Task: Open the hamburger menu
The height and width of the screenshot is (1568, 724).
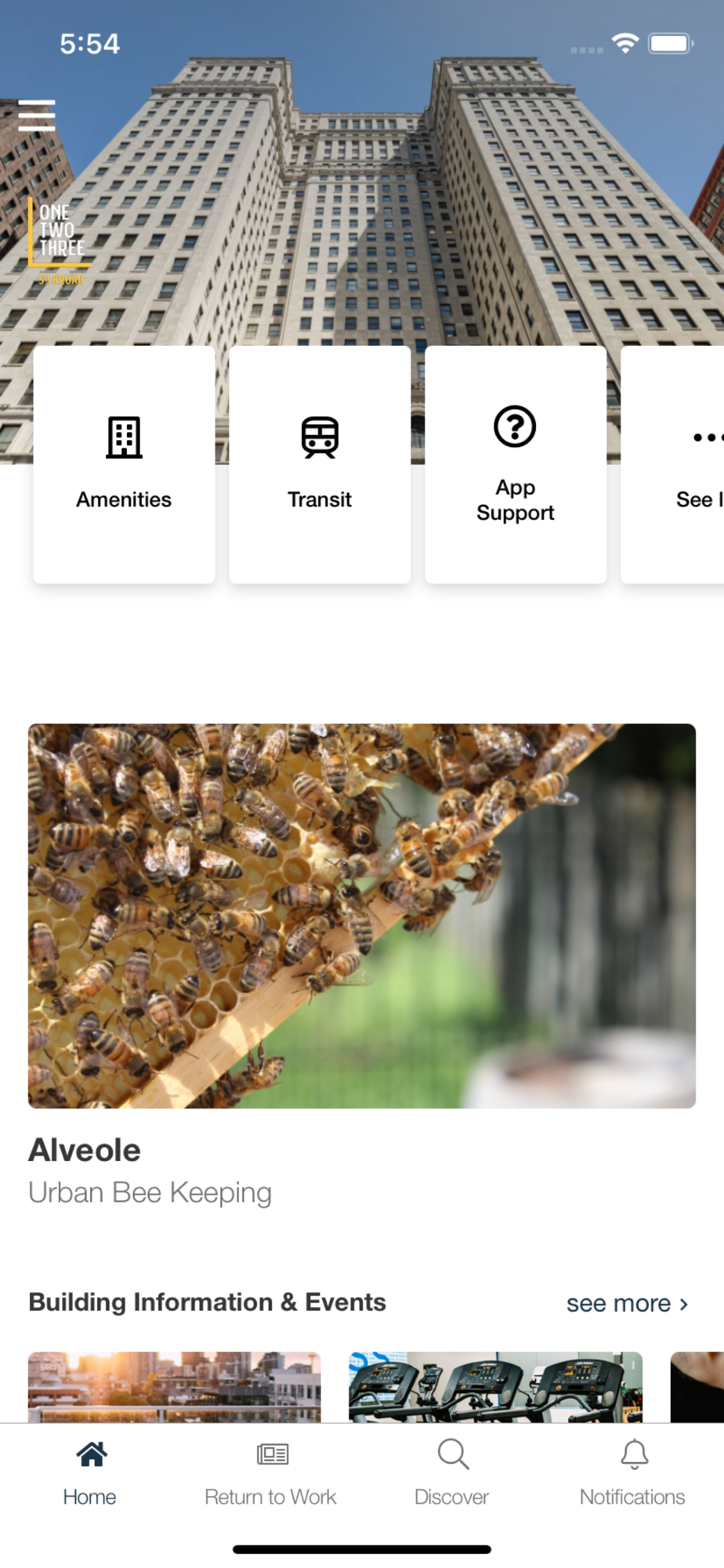Action: (x=37, y=115)
